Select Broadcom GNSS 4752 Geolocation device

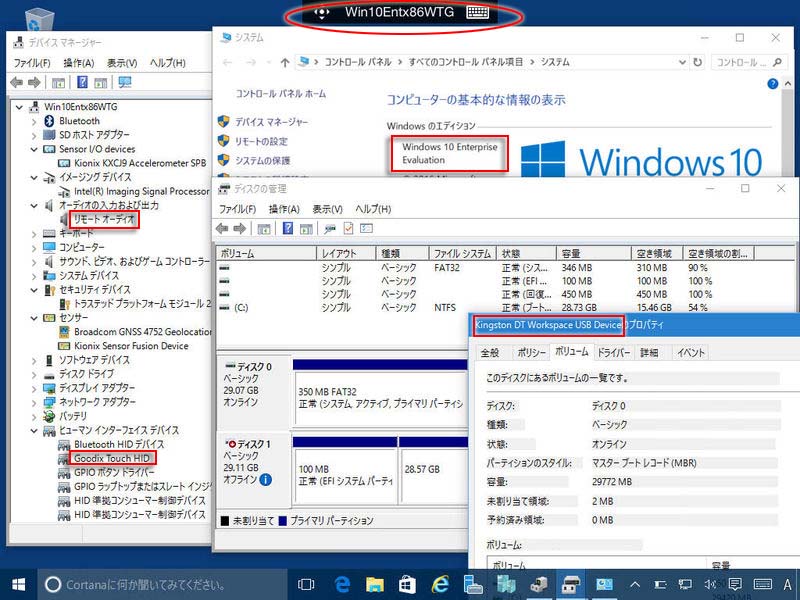coord(143,332)
